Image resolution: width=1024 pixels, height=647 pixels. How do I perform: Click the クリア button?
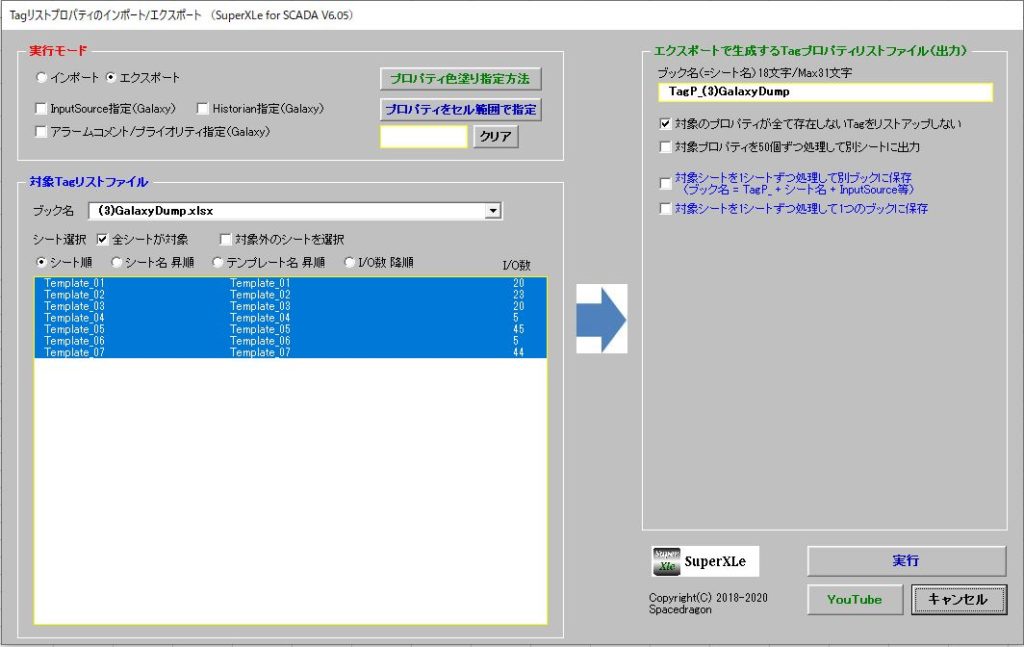496,136
